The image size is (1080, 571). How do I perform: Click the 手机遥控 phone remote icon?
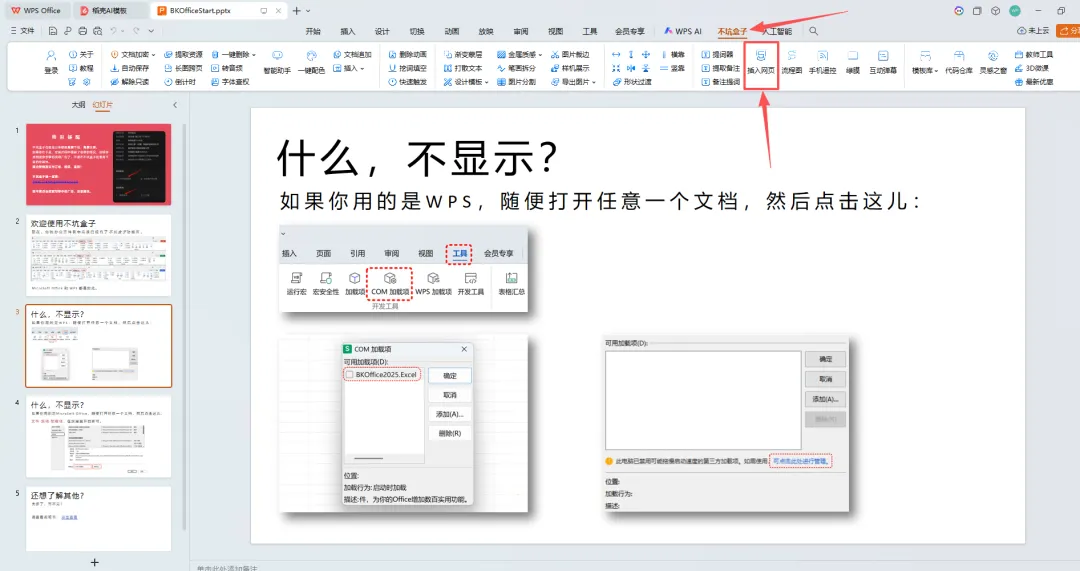[822, 62]
